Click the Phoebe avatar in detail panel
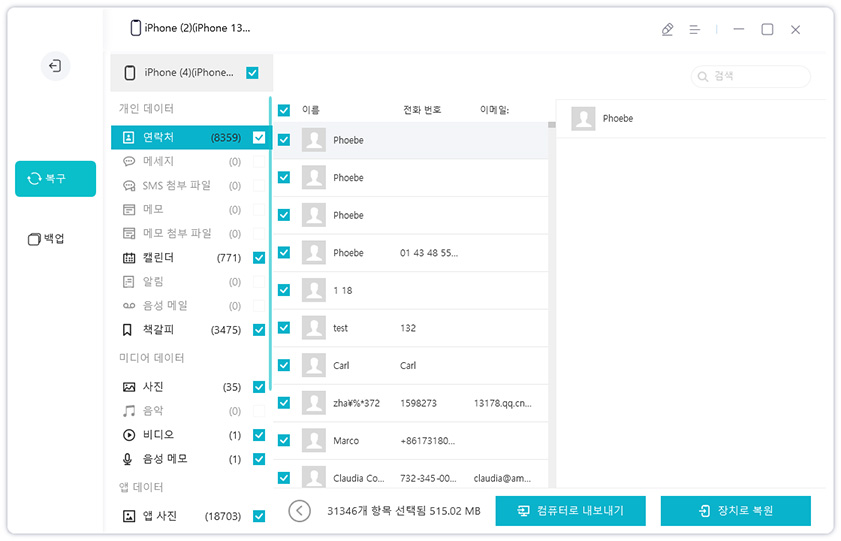Image resolution: width=841 pixels, height=541 pixels. tap(583, 118)
